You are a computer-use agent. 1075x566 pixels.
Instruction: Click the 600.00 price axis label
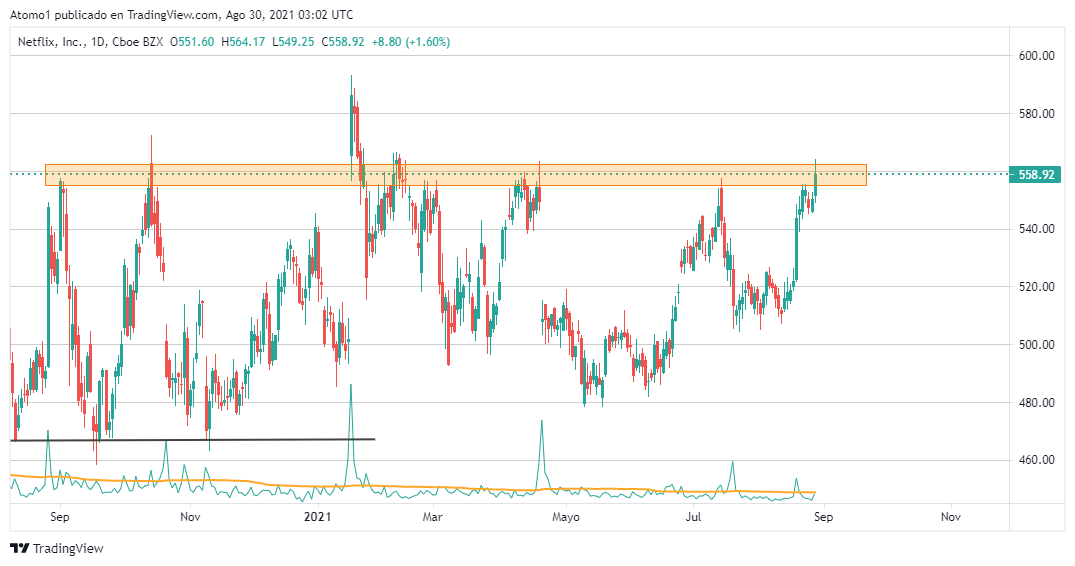click(x=1036, y=56)
